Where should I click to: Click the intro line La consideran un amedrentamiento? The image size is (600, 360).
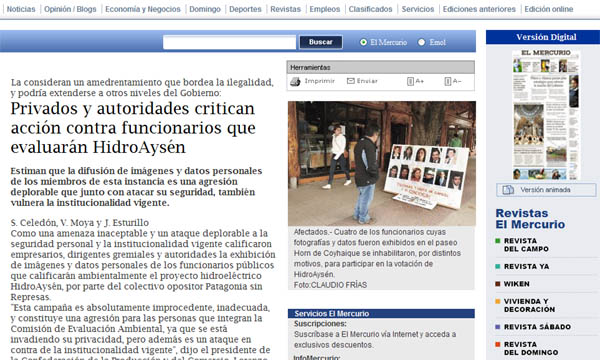click(x=142, y=87)
